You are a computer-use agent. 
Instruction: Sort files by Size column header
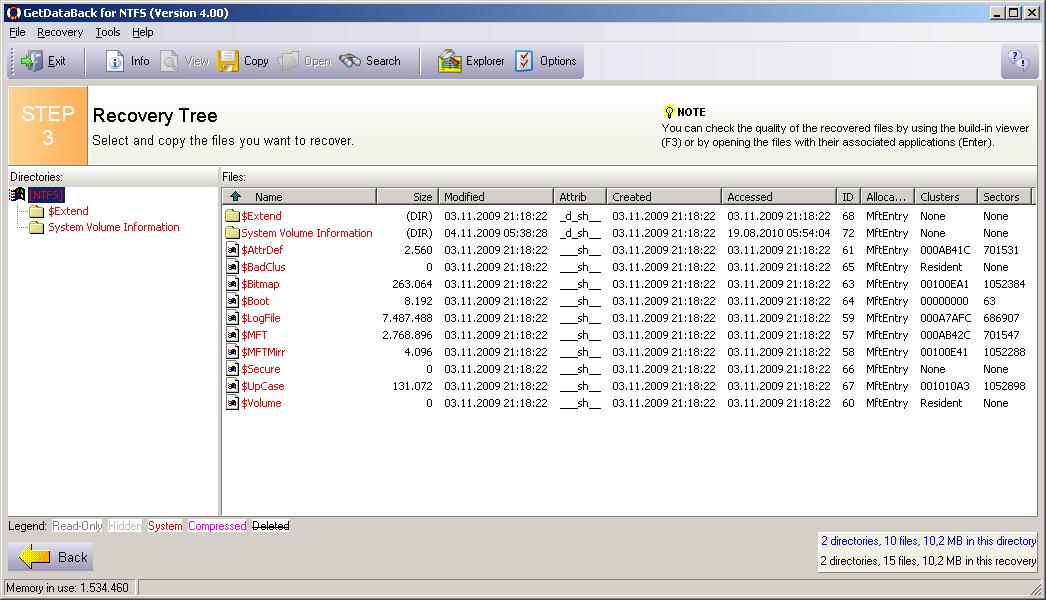pyautogui.click(x=408, y=196)
